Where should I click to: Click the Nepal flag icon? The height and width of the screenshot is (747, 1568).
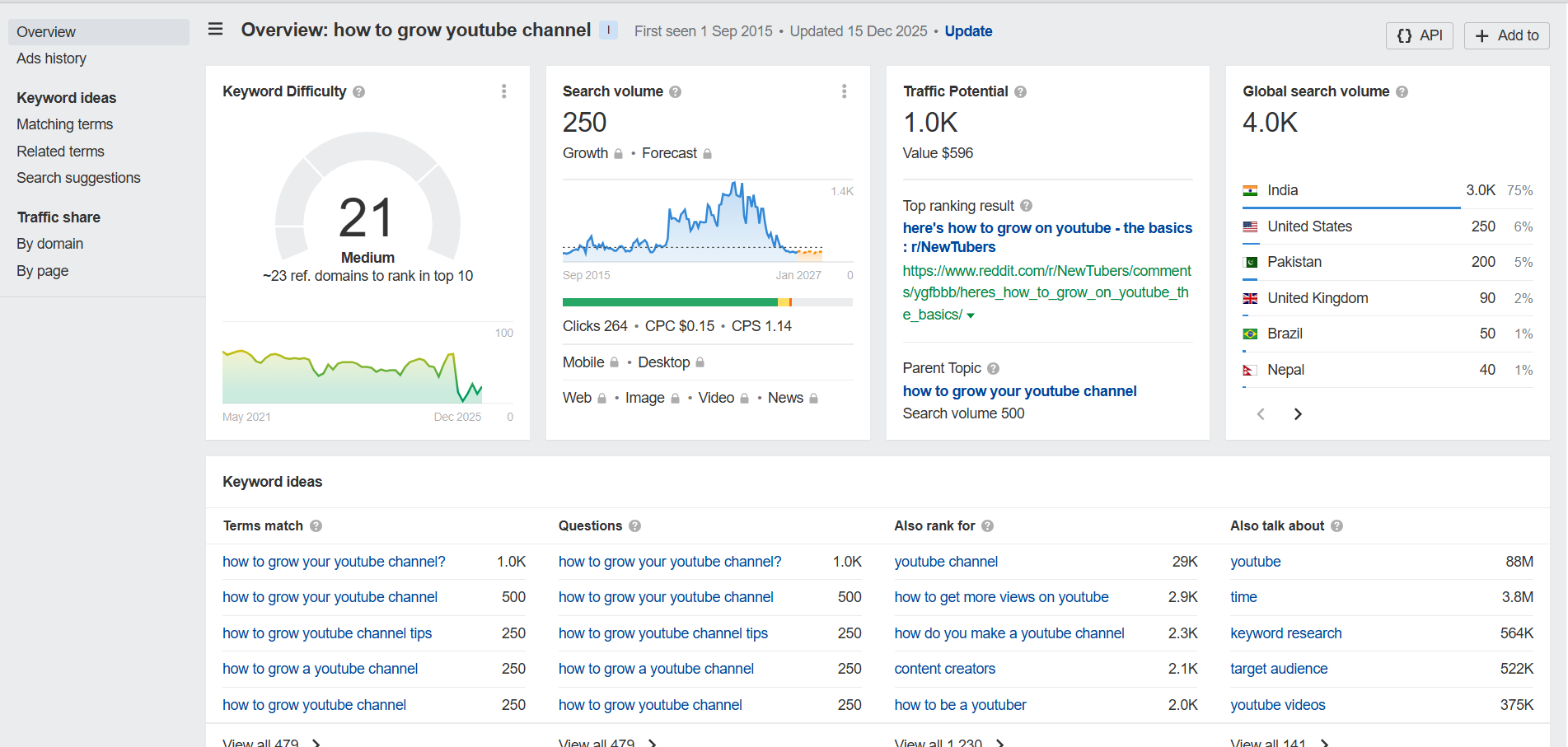1249,371
